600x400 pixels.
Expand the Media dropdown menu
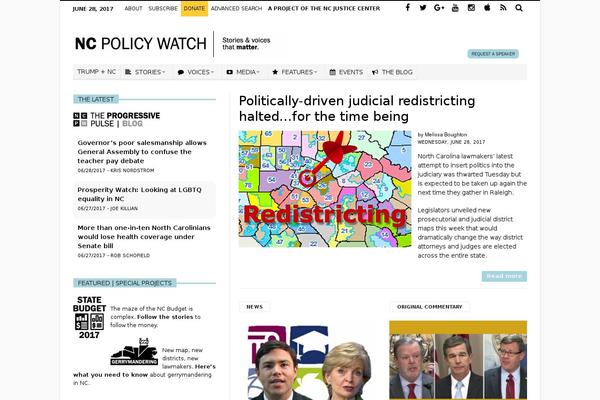[x=243, y=72]
